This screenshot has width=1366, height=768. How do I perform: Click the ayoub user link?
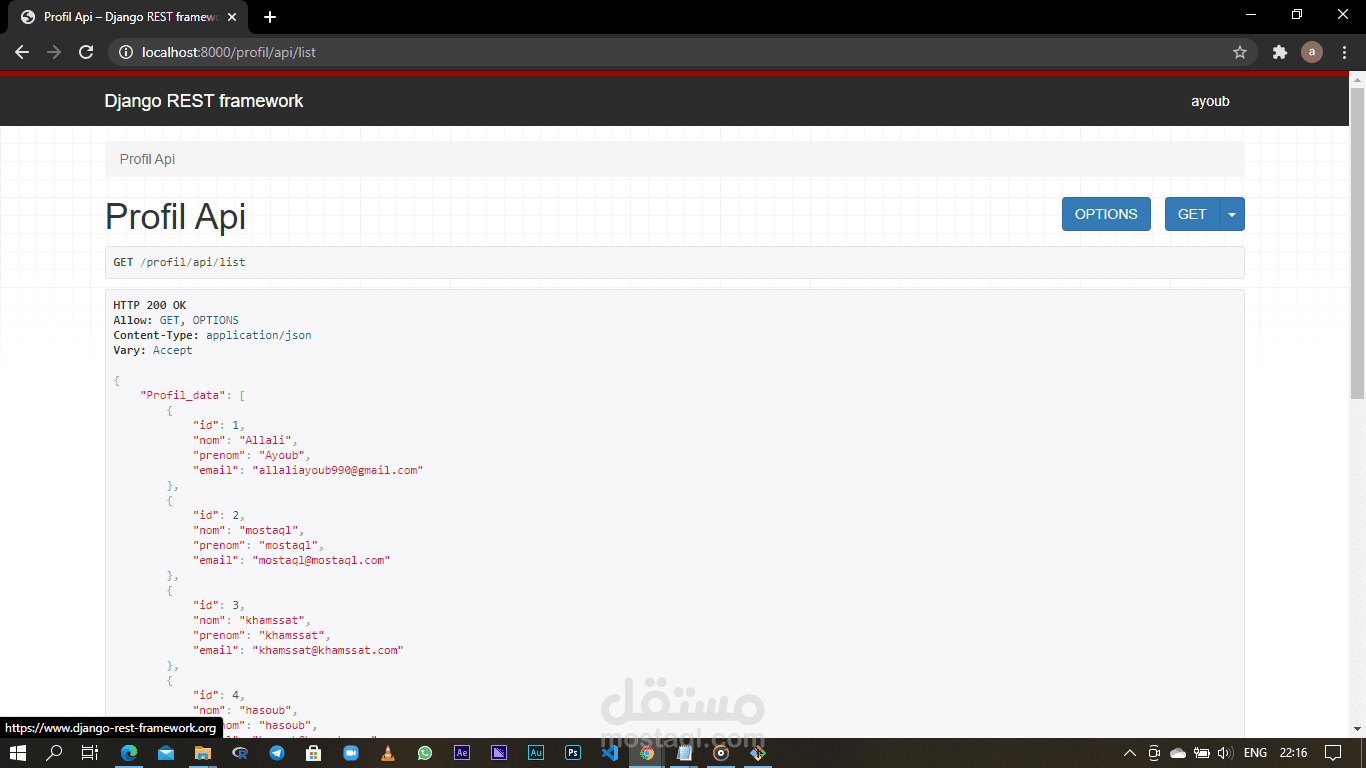(x=1210, y=101)
